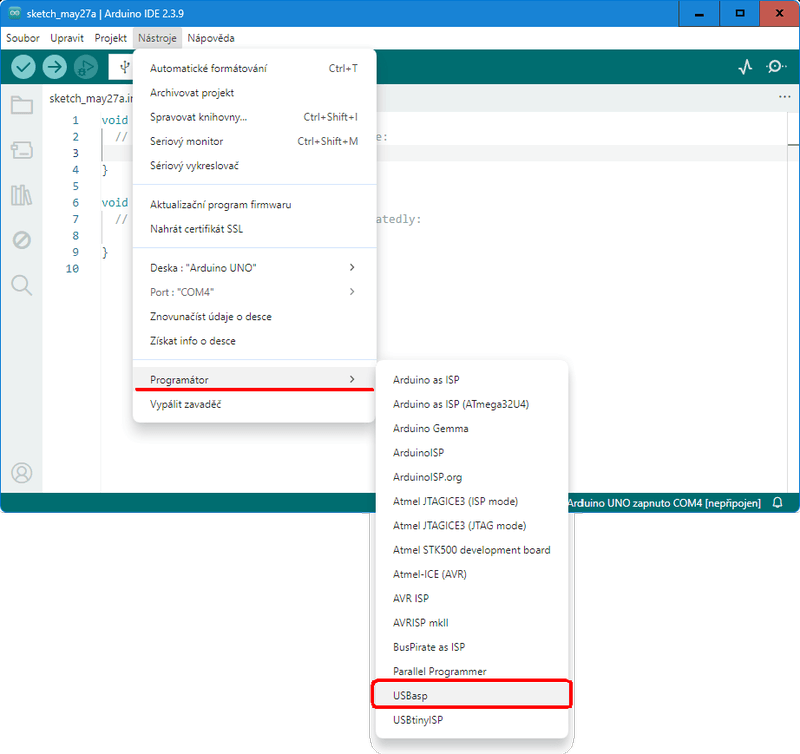800x754 pixels.
Task: Open the Debug sidebar panel icon
Action: 22,240
